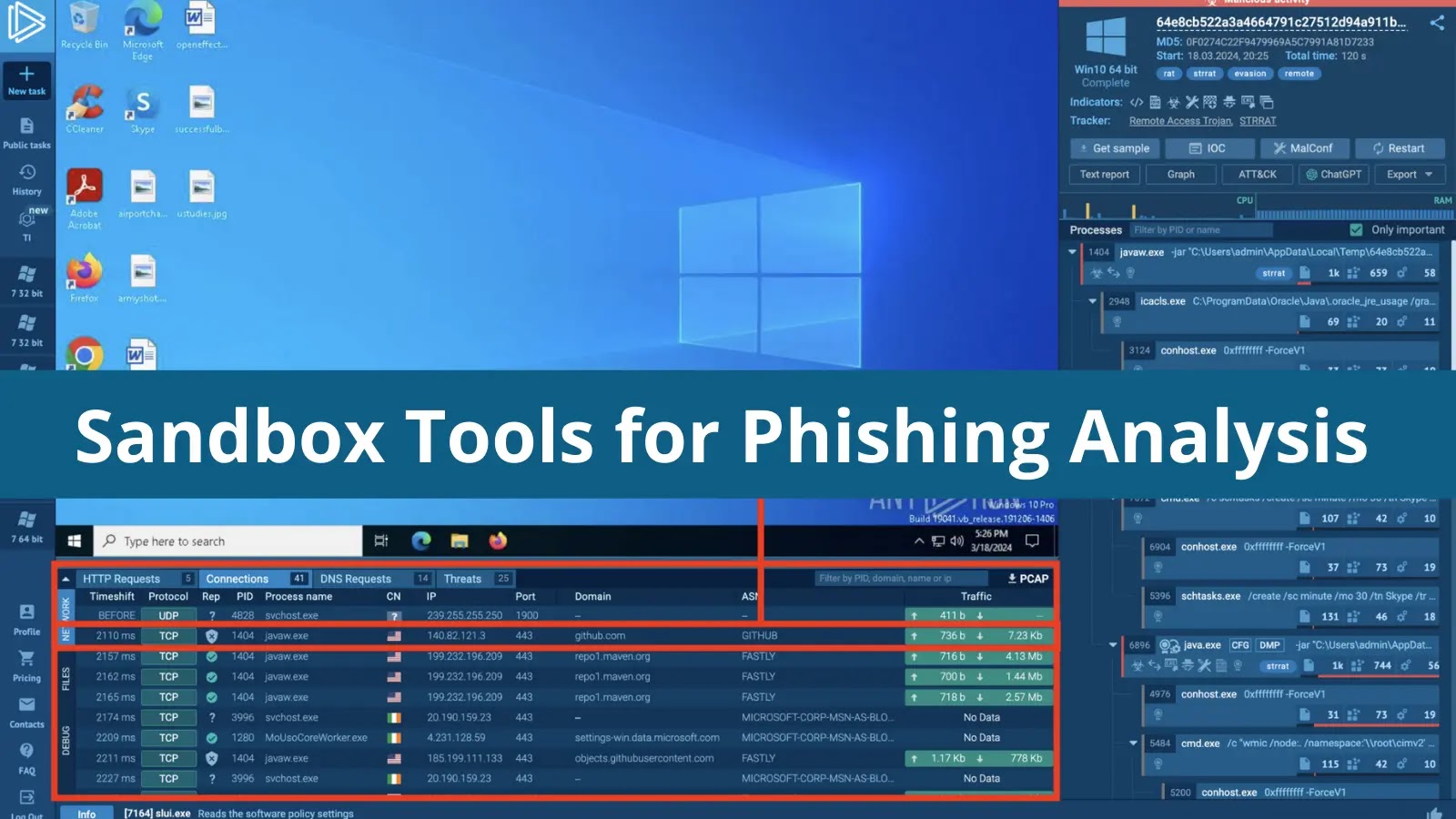Screen dimensions: 1456x819
Task: Collapse the javaw.exe process tree
Action: (x=1072, y=252)
